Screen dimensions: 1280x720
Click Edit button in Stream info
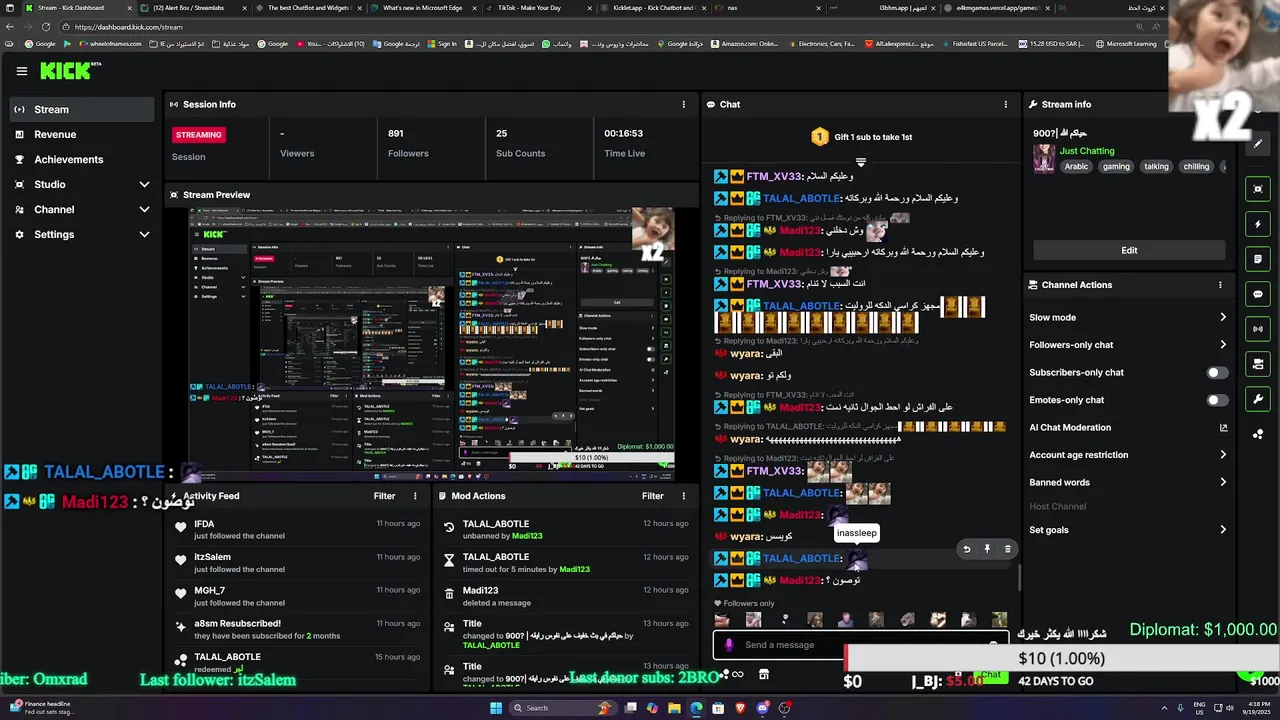(x=1129, y=251)
